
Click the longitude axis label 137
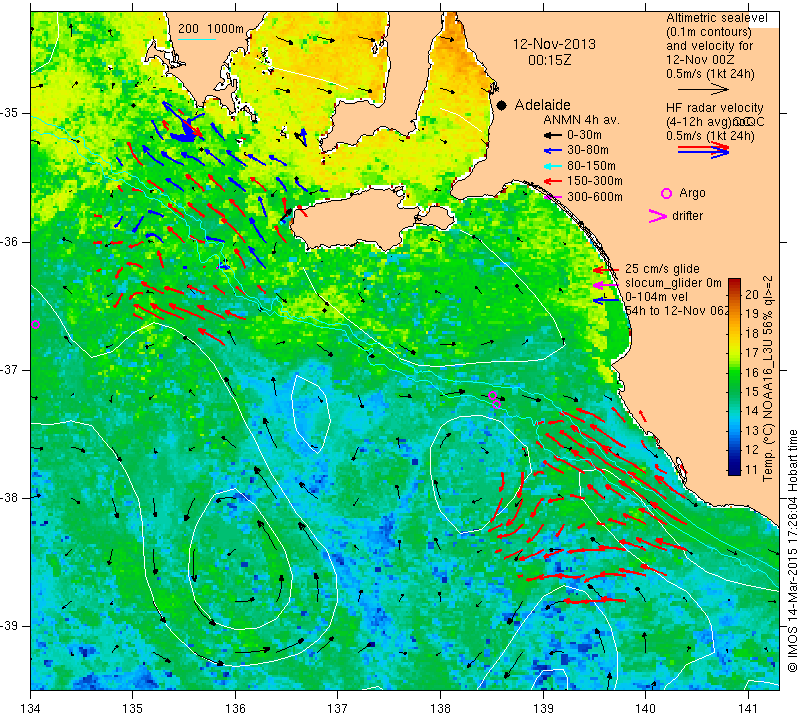(x=338, y=709)
